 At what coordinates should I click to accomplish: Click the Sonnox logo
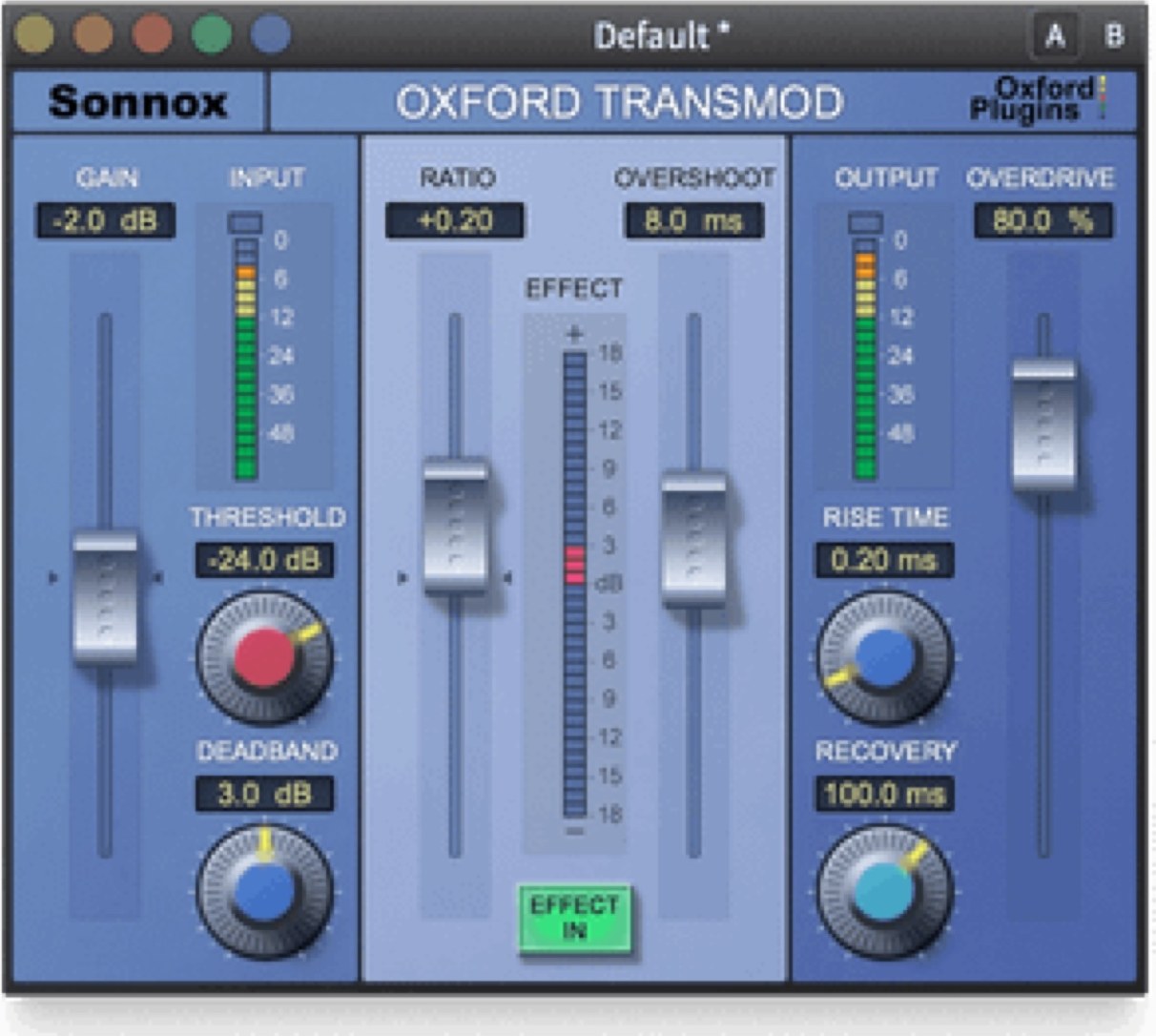point(137,101)
